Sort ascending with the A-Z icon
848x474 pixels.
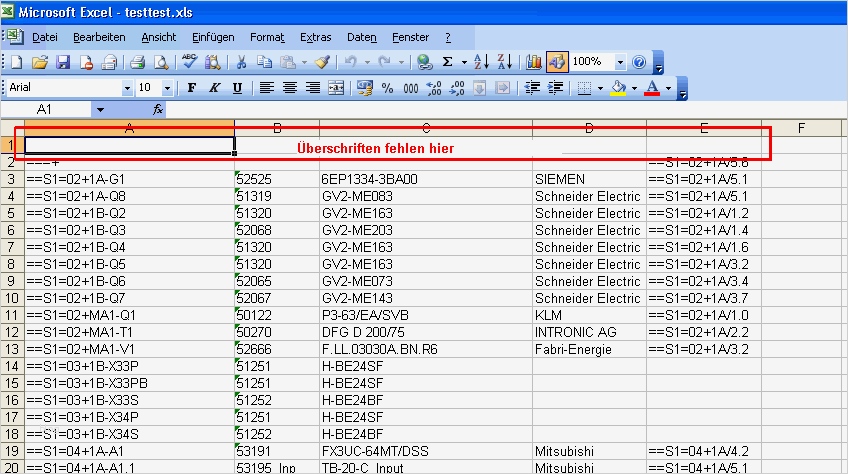click(x=481, y=62)
